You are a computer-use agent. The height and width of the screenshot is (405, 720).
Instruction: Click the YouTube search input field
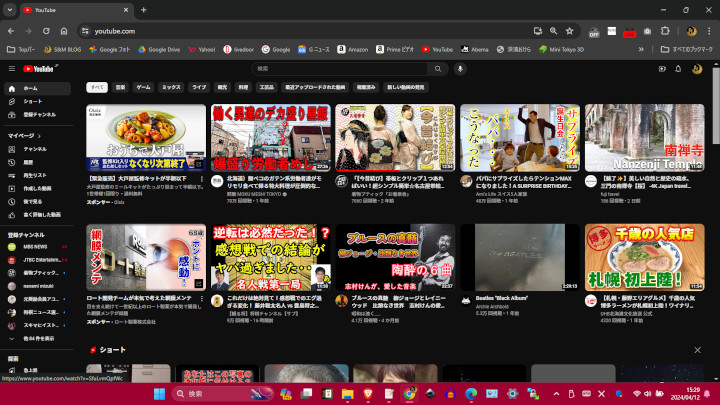click(339, 69)
